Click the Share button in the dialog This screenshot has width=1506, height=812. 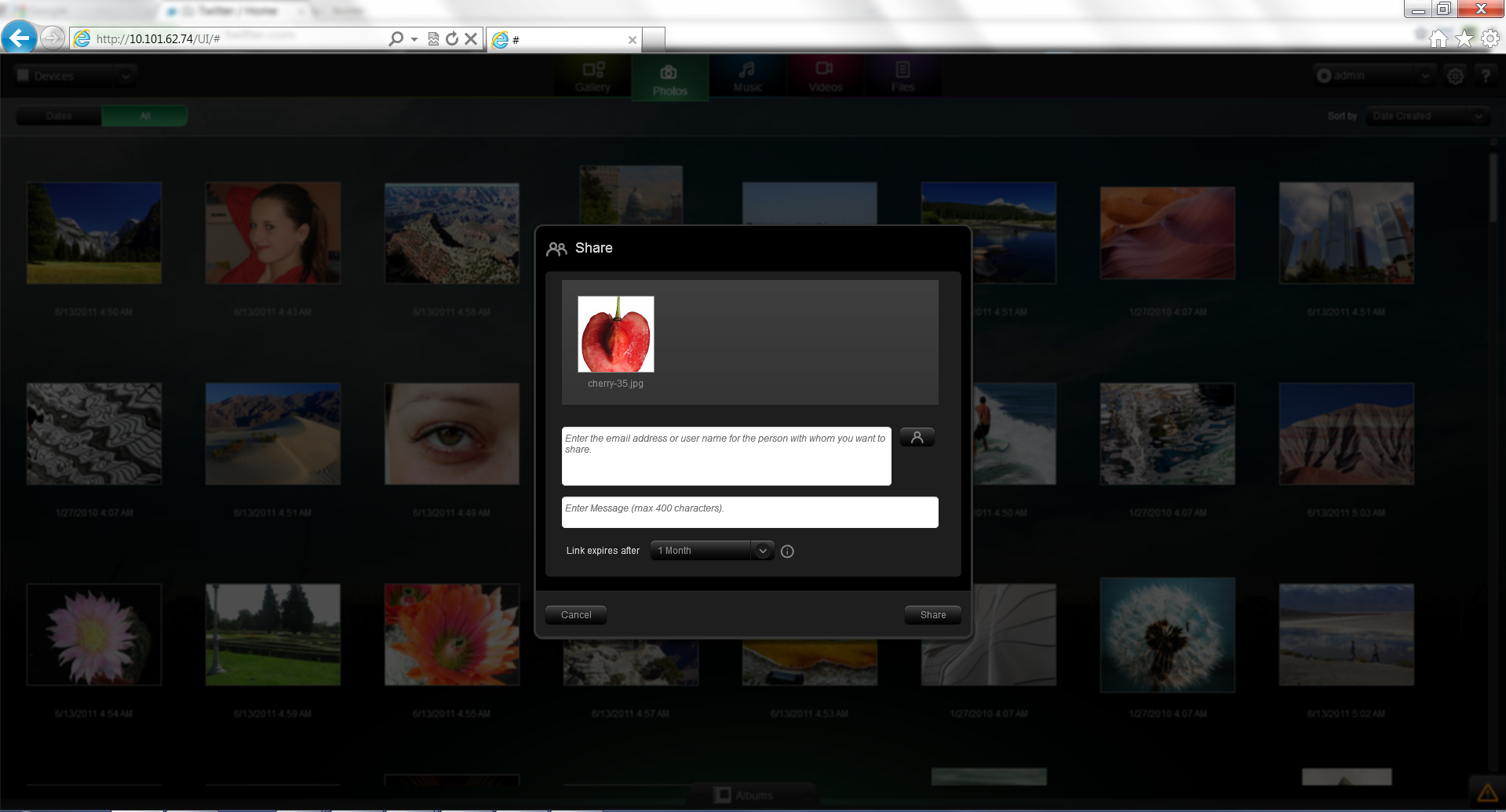[932, 615]
